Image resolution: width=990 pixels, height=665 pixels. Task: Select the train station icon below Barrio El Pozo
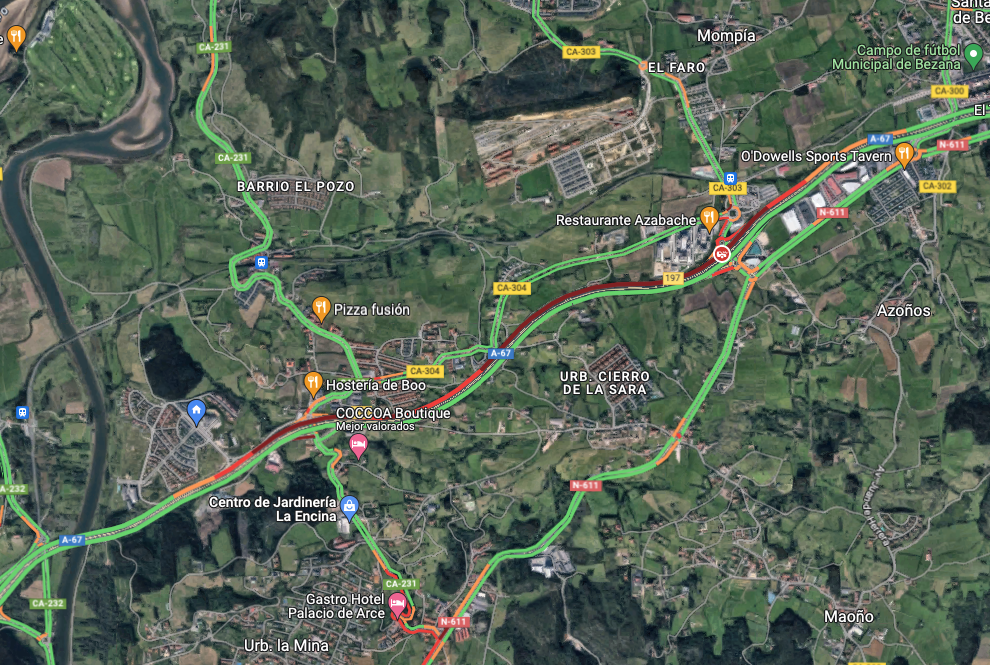(261, 262)
